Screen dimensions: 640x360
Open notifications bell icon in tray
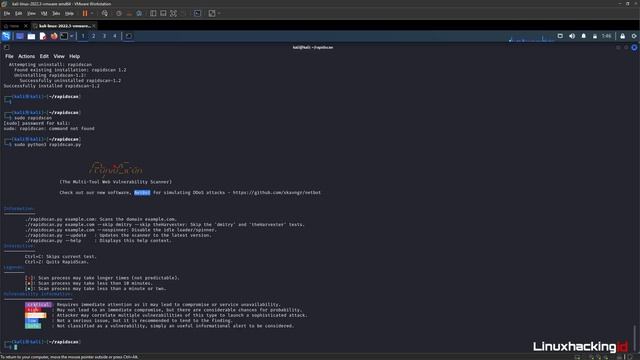[584, 36]
